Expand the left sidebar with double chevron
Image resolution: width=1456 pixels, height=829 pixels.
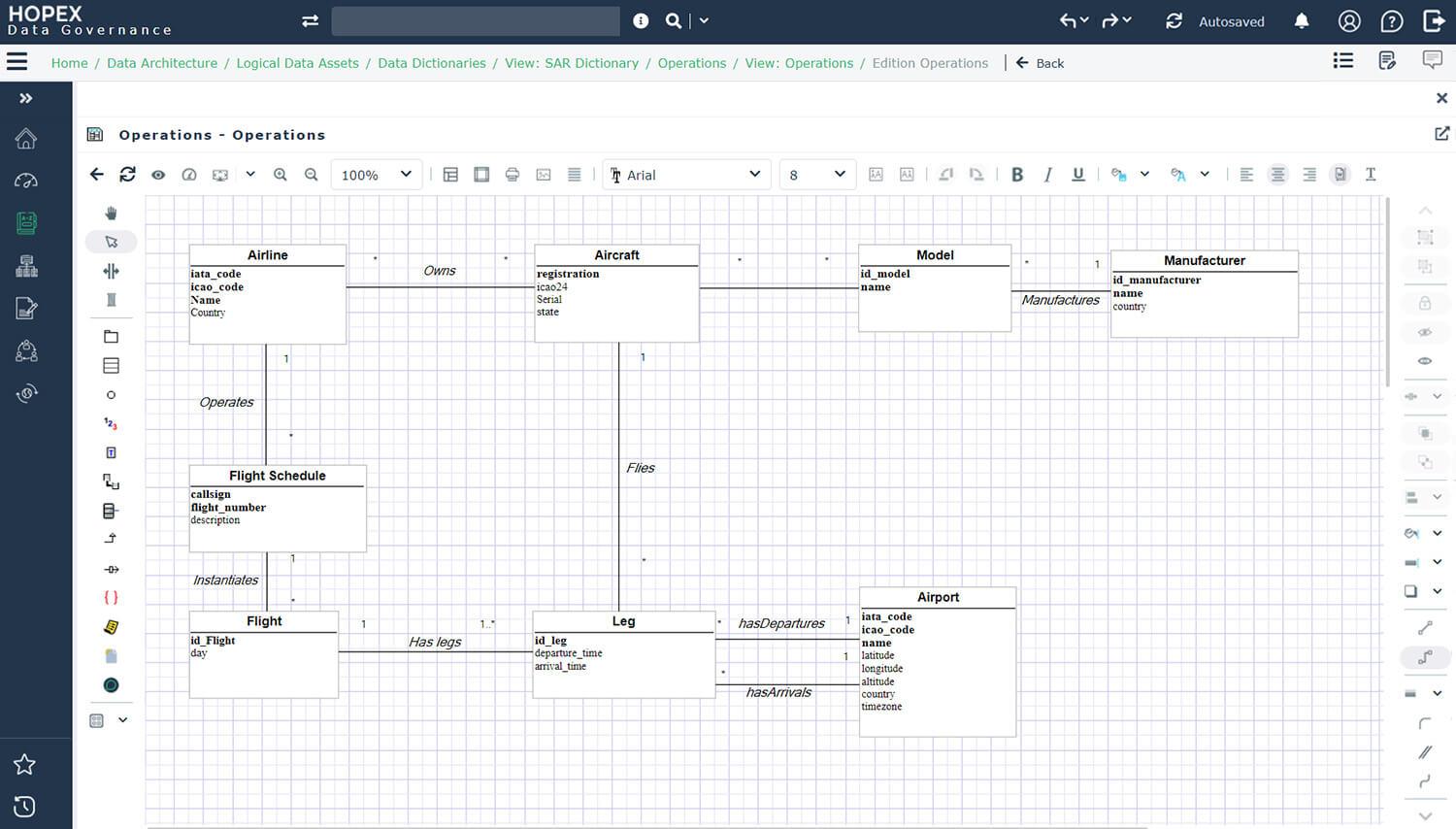click(26, 98)
